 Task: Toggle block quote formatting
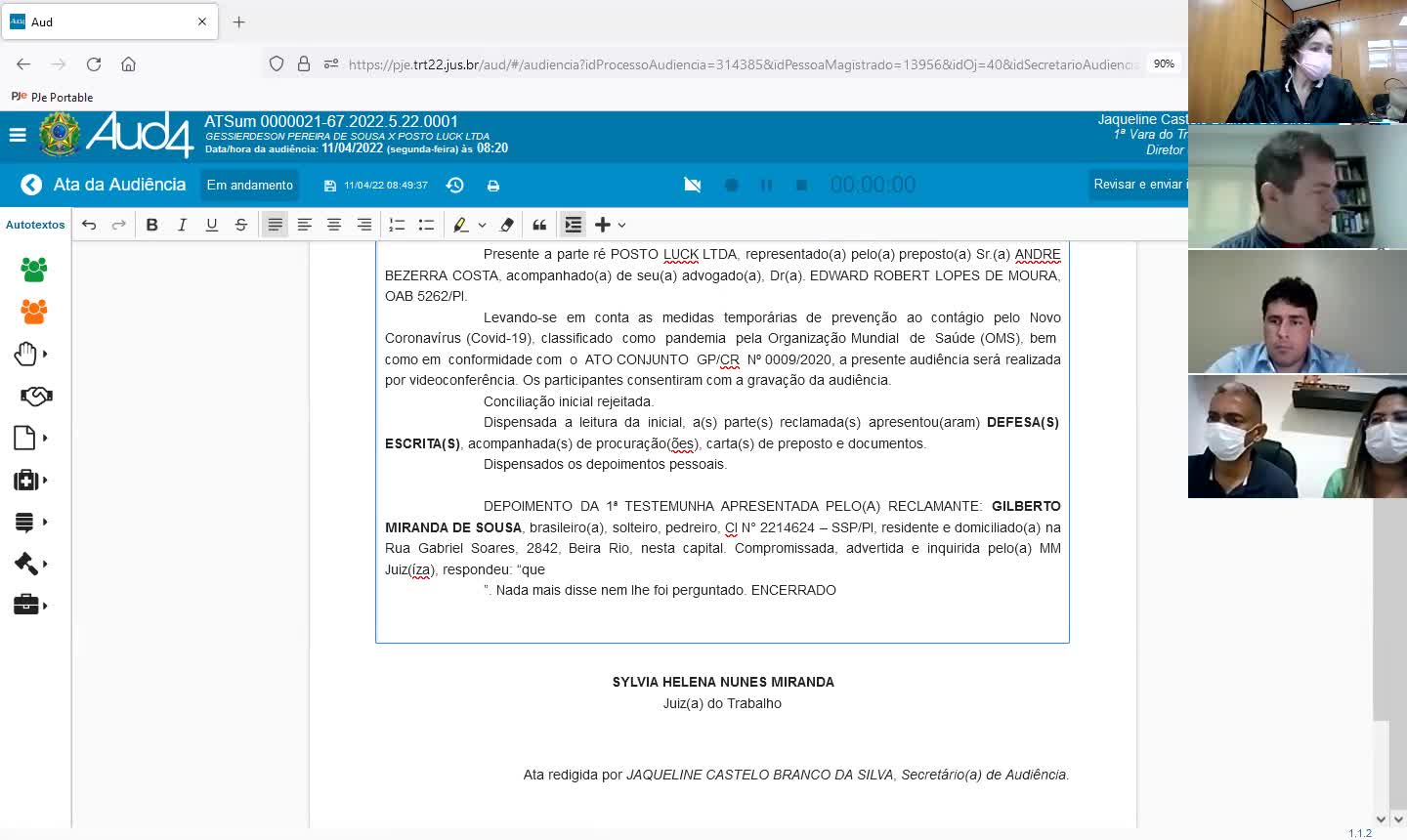pyautogui.click(x=539, y=225)
